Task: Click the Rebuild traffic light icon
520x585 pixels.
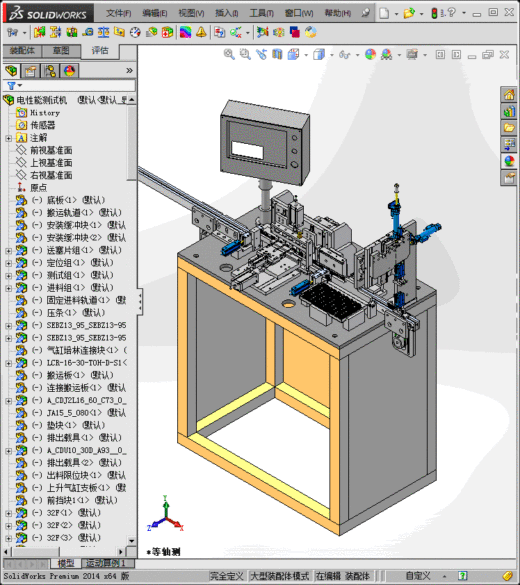Action: coord(434,13)
